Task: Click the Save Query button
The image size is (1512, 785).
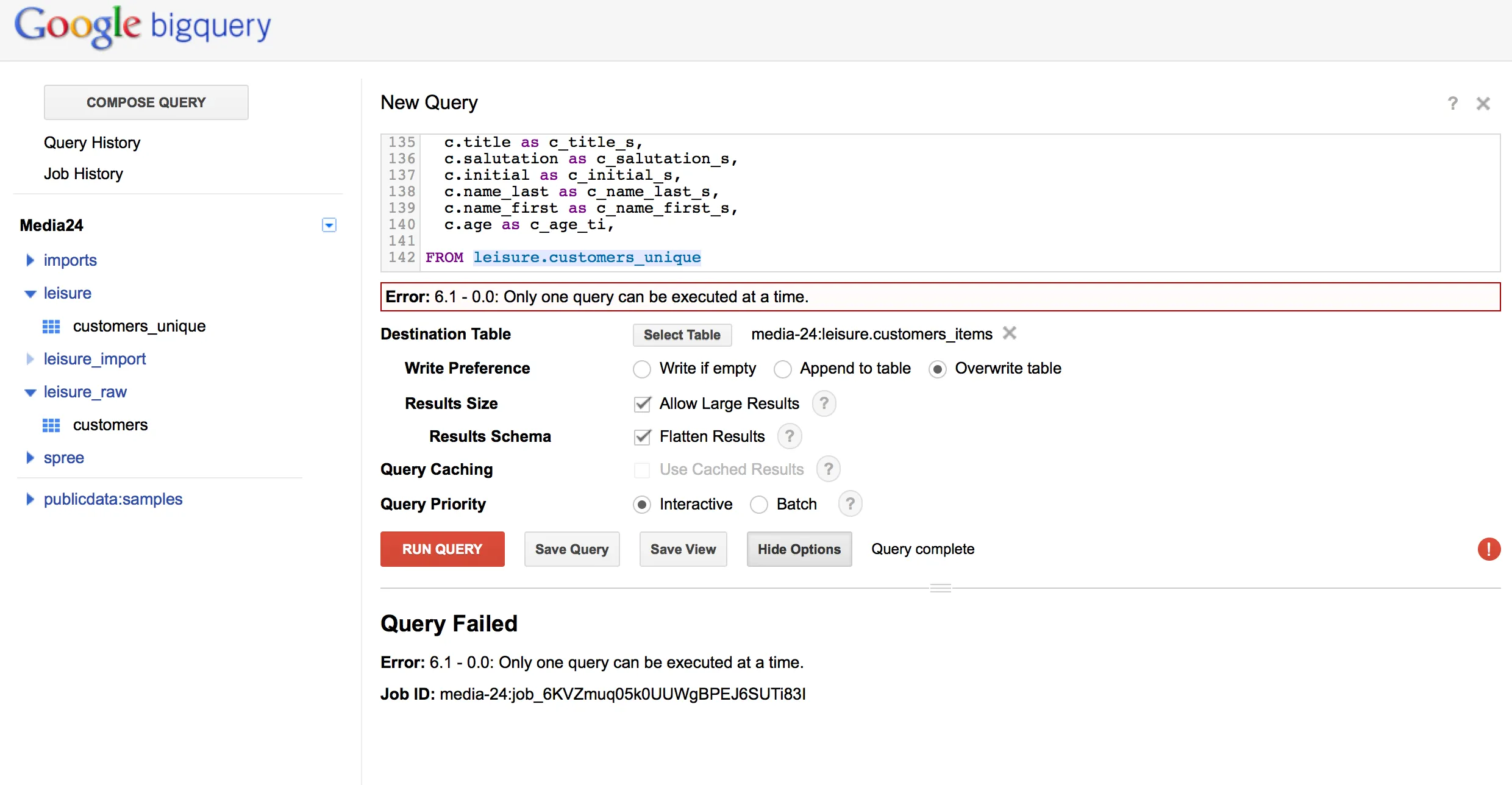Action: click(572, 549)
